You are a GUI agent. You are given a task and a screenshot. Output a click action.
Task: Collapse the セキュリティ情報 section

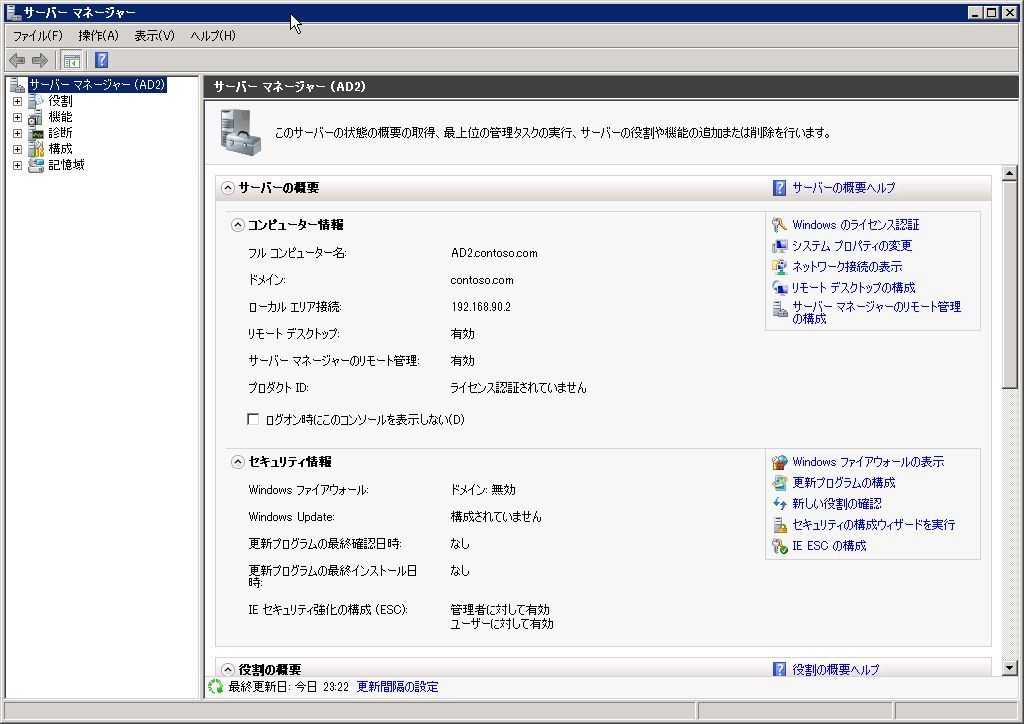(238, 462)
